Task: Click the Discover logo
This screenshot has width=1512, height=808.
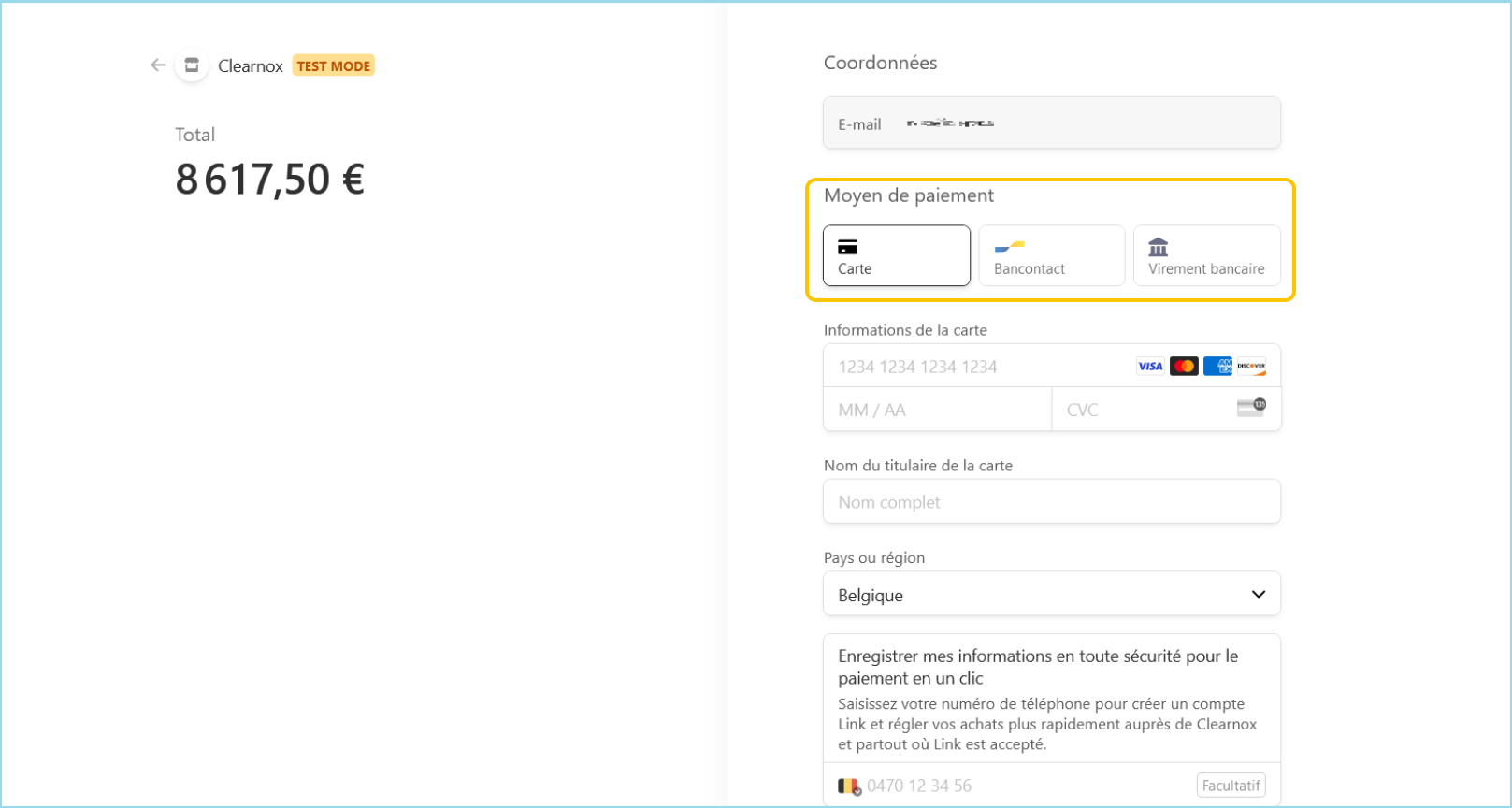Action: click(x=1251, y=367)
